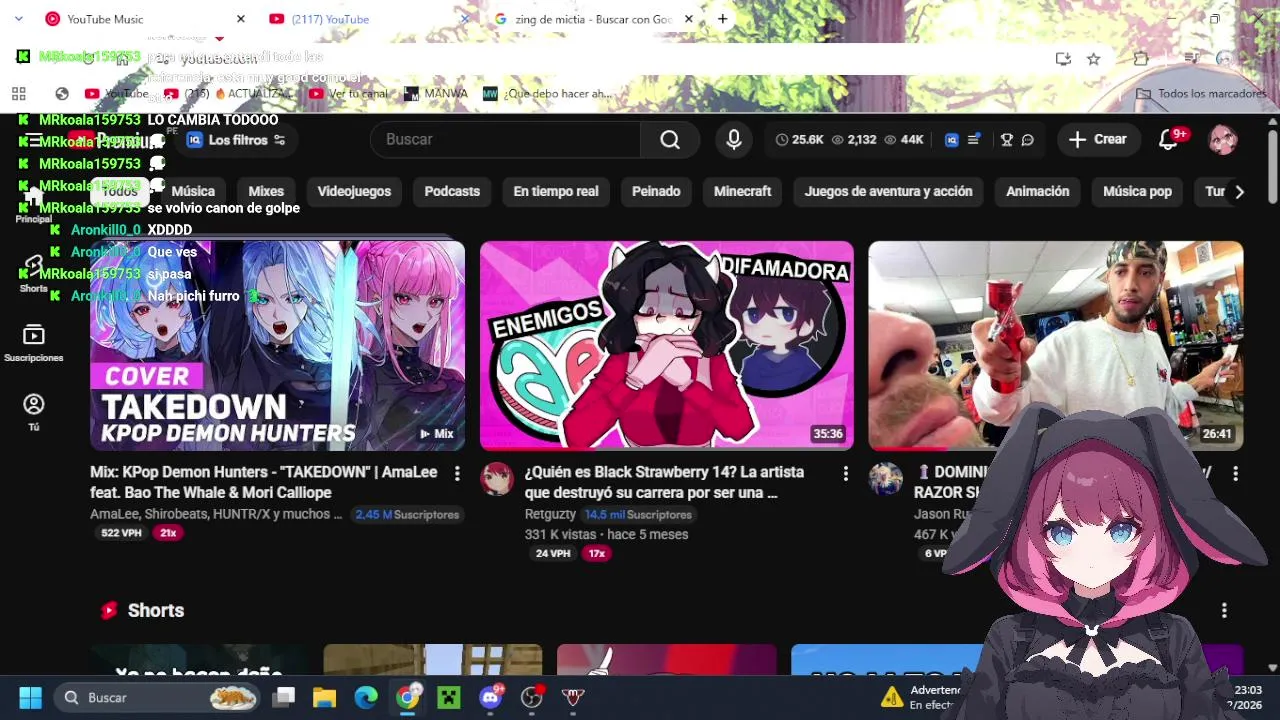The image size is (1280, 720).
Task: Select the En tiempo real chip
Action: tap(556, 191)
